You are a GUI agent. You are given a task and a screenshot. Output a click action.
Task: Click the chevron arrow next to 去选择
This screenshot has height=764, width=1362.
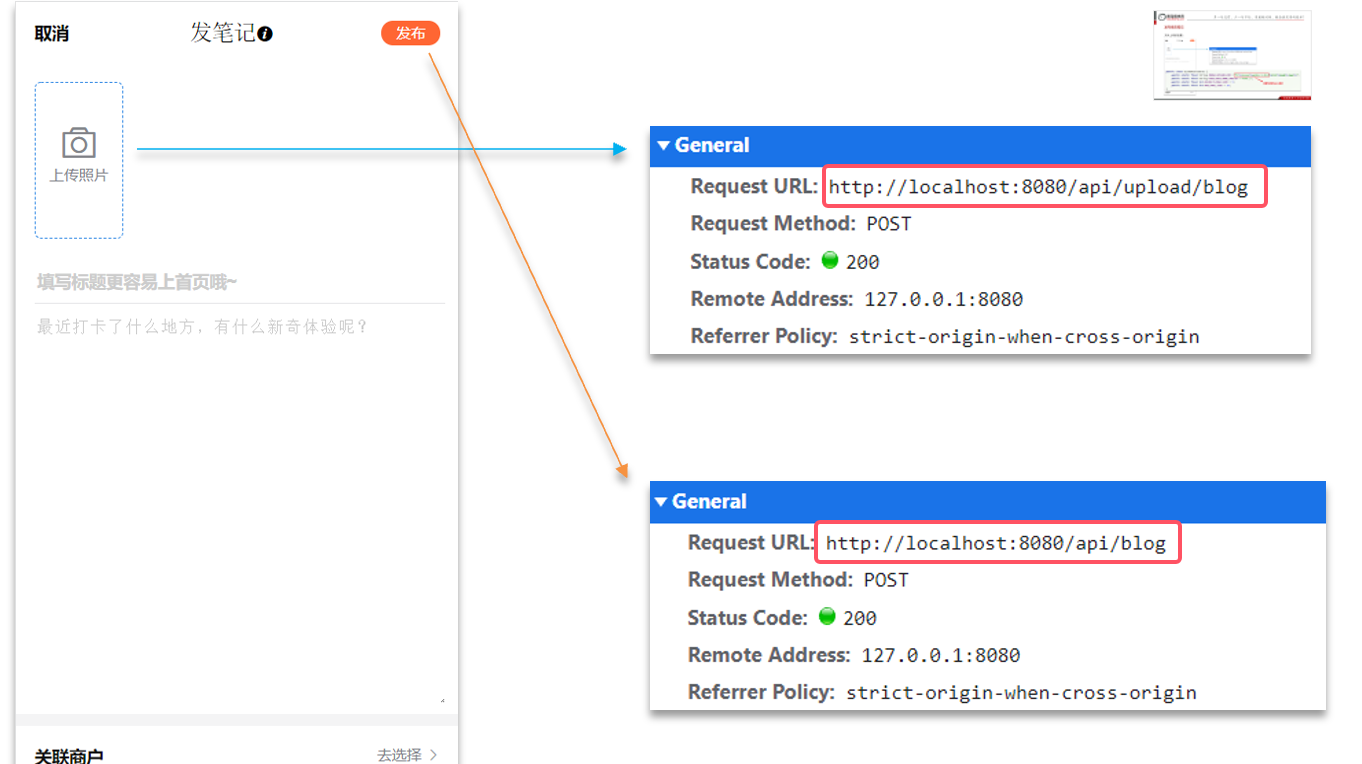(x=433, y=755)
